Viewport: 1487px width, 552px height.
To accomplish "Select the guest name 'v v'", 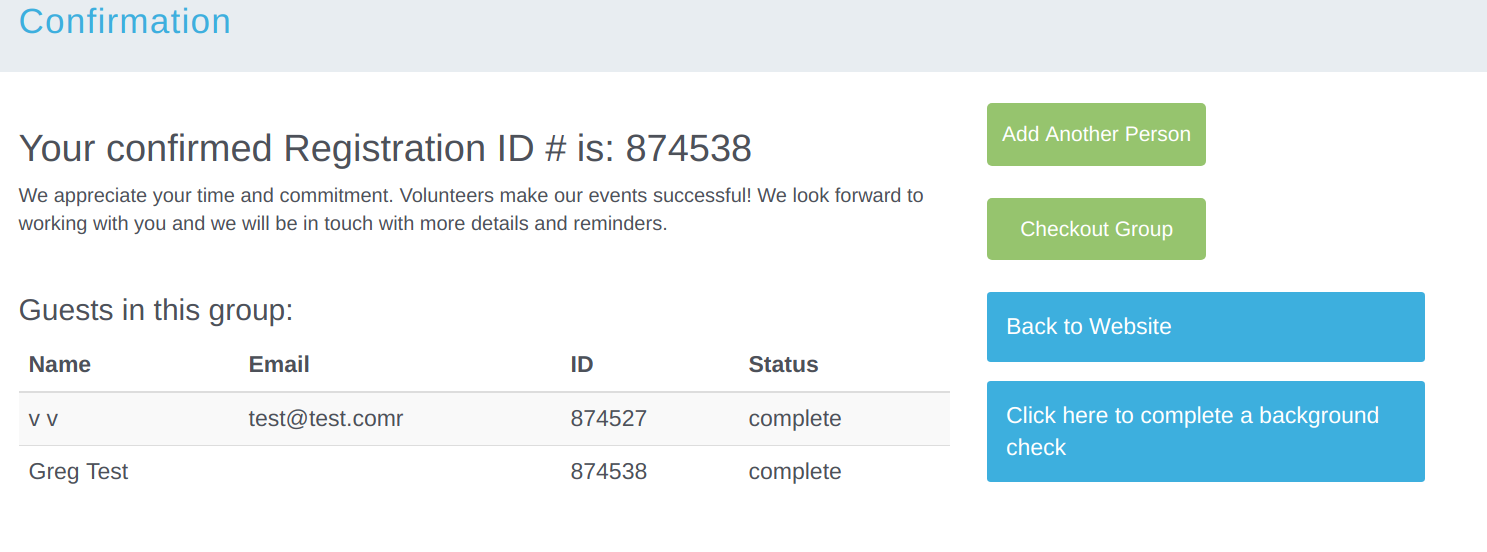I will point(44,419).
